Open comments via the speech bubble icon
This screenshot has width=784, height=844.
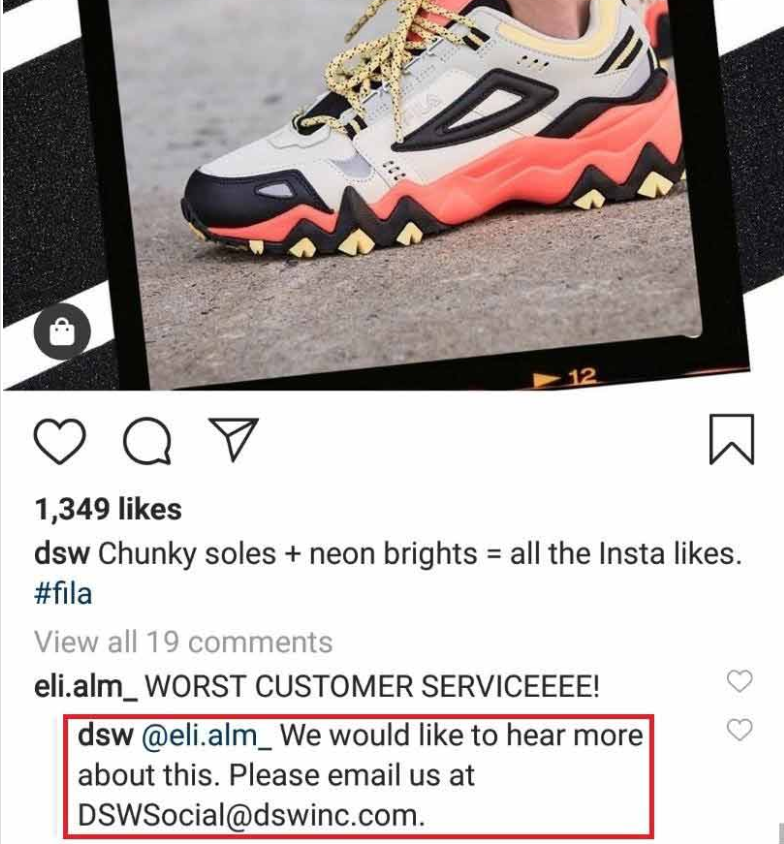click(147, 440)
